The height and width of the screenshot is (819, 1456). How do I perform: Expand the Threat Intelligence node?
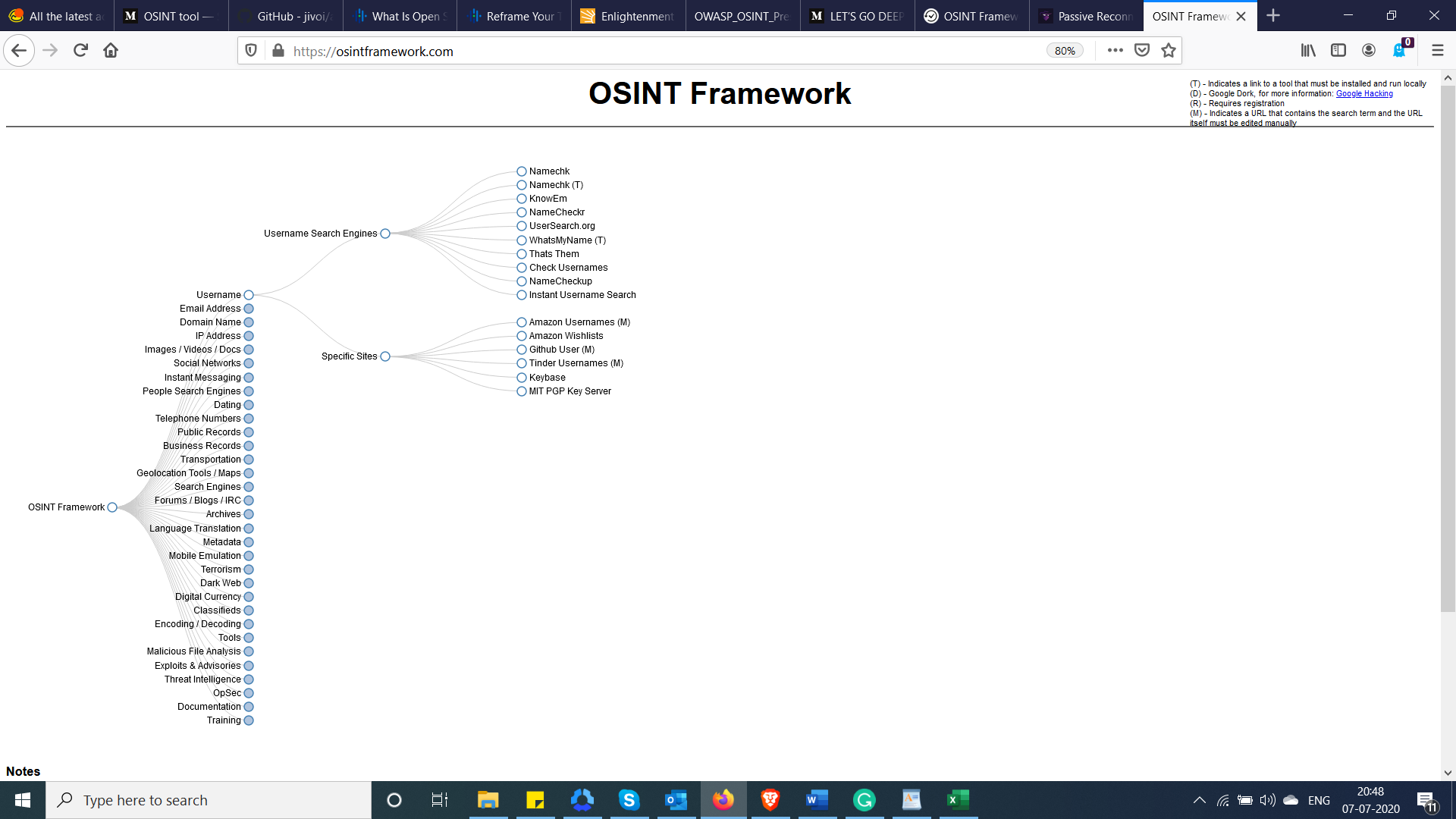(x=249, y=679)
